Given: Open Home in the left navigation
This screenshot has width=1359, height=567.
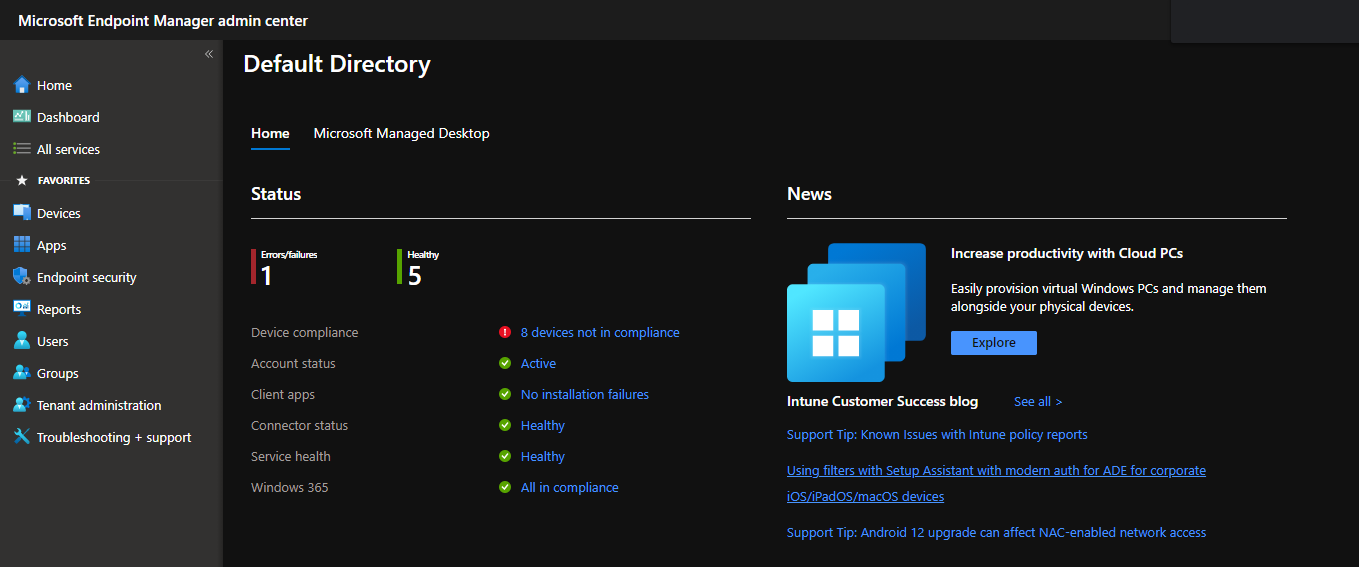Looking at the screenshot, I should pos(111,85).
